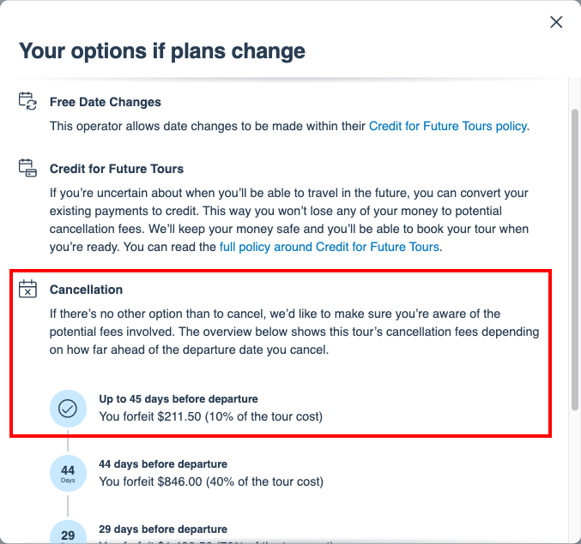The image size is (581, 544).
Task: Select the checkmark circle for 45 days
Action: [x=68, y=408]
